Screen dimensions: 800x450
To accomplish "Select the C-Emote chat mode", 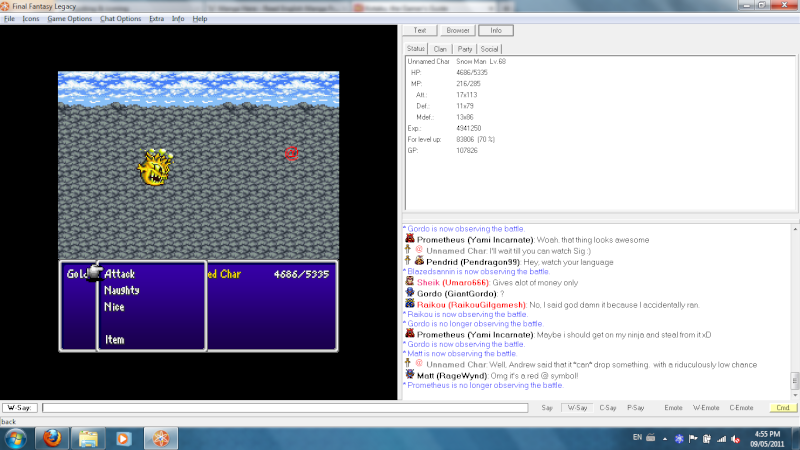I will click(741, 408).
